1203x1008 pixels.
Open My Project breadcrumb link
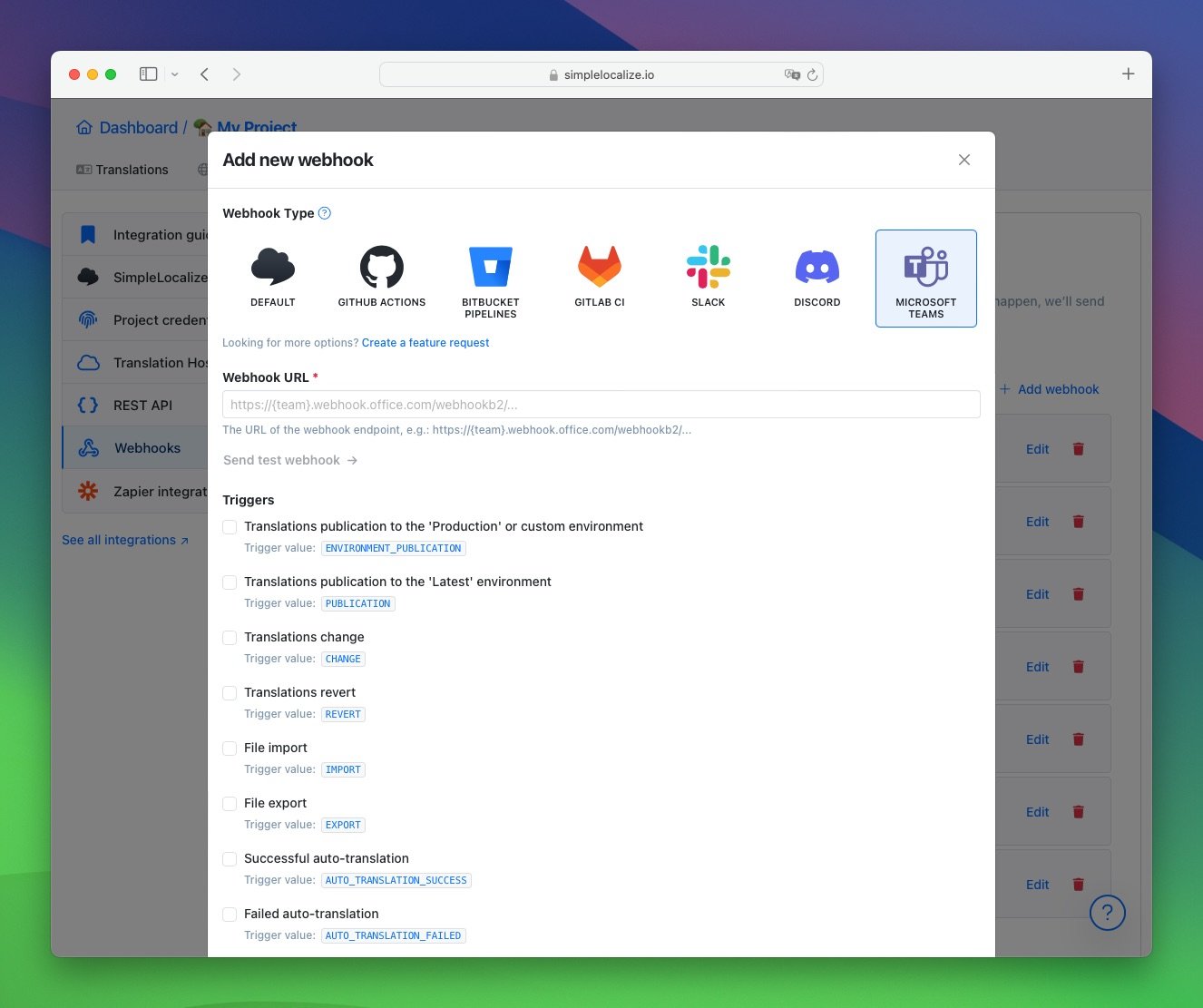pyautogui.click(x=257, y=128)
